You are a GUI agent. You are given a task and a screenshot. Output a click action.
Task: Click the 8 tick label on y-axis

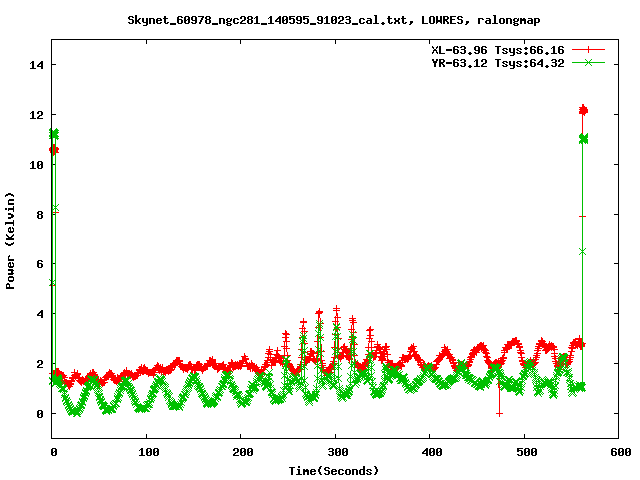(40, 214)
